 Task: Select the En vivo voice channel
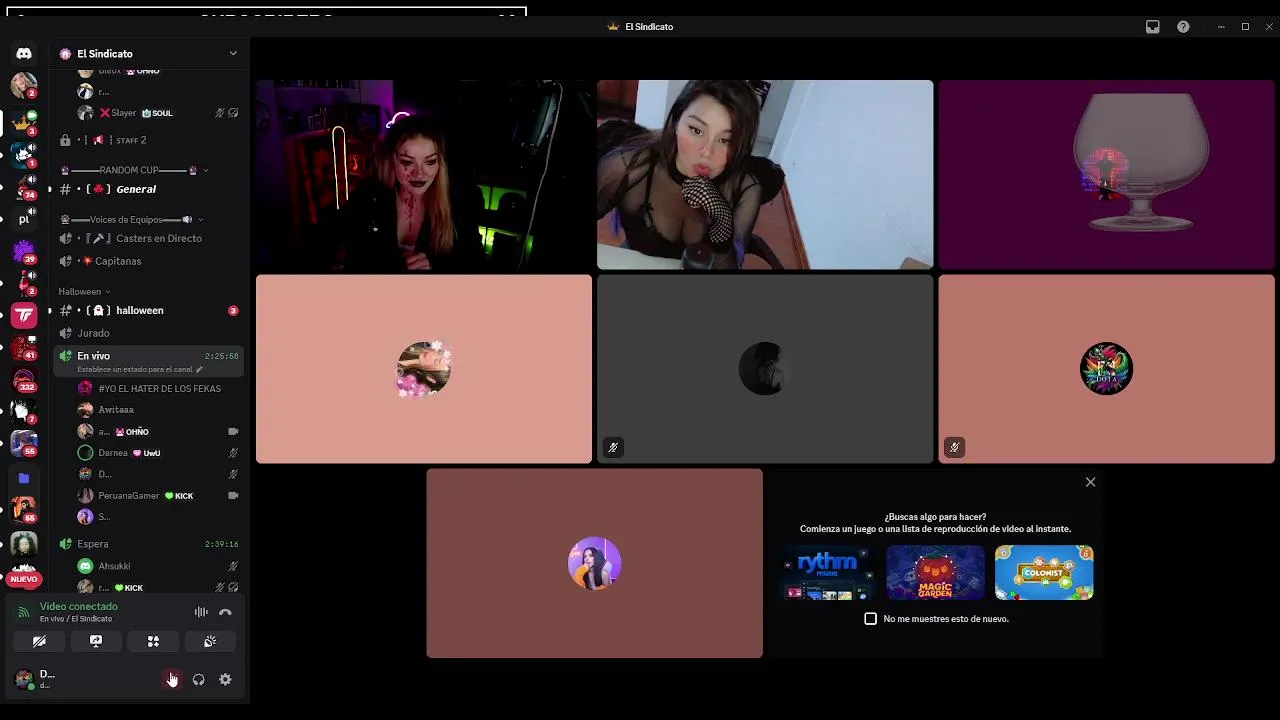point(150,360)
